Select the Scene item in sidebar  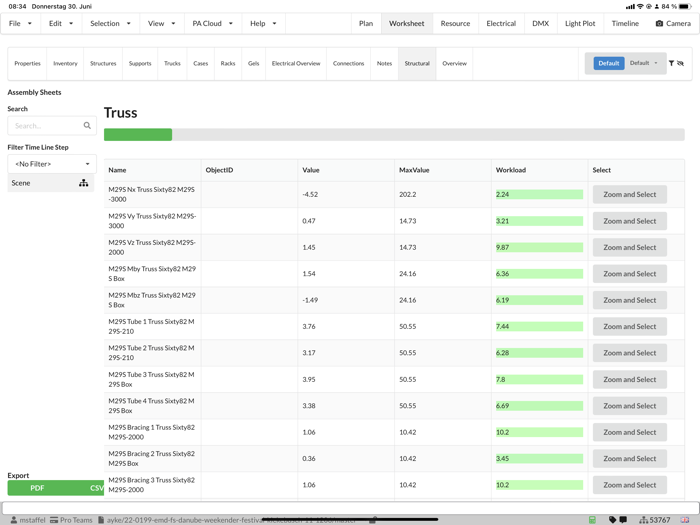(x=50, y=183)
